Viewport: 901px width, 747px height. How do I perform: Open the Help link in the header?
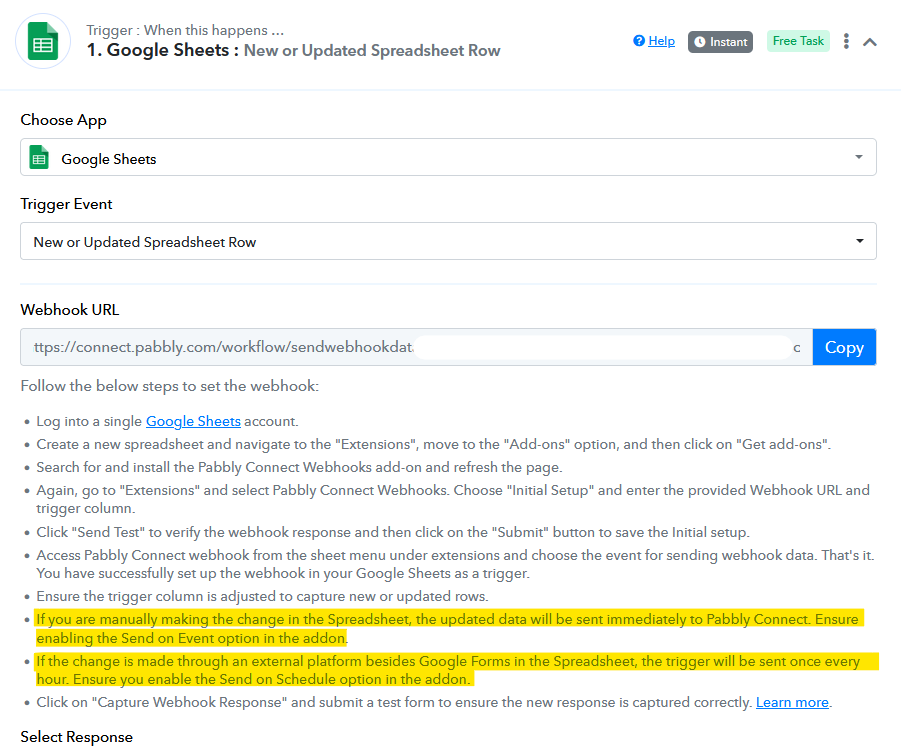pyautogui.click(x=661, y=41)
